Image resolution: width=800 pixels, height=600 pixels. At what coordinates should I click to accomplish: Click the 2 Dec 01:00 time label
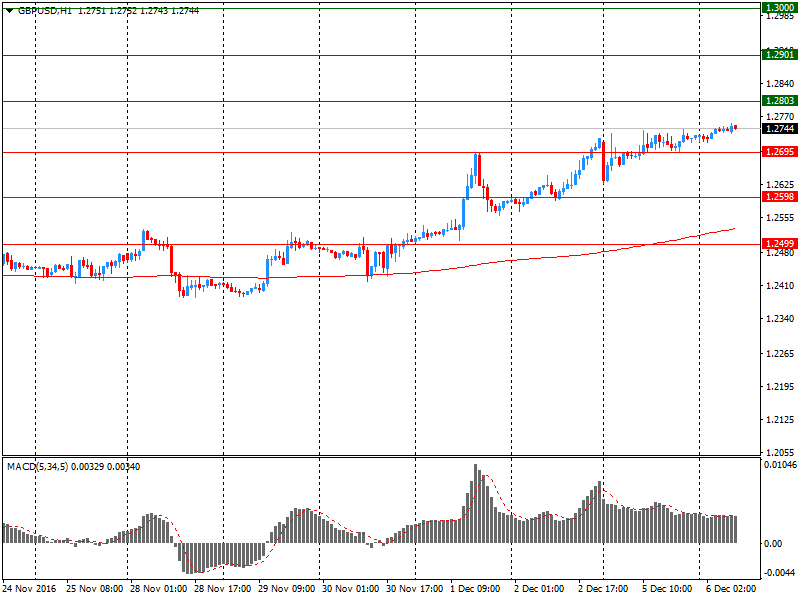[x=539, y=589]
